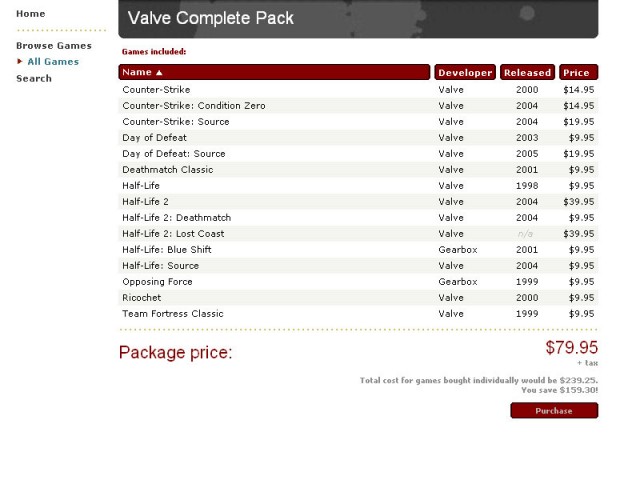Select Counter-Strike: Source row name
Viewport: 640px width, 480px height.
click(x=176, y=122)
